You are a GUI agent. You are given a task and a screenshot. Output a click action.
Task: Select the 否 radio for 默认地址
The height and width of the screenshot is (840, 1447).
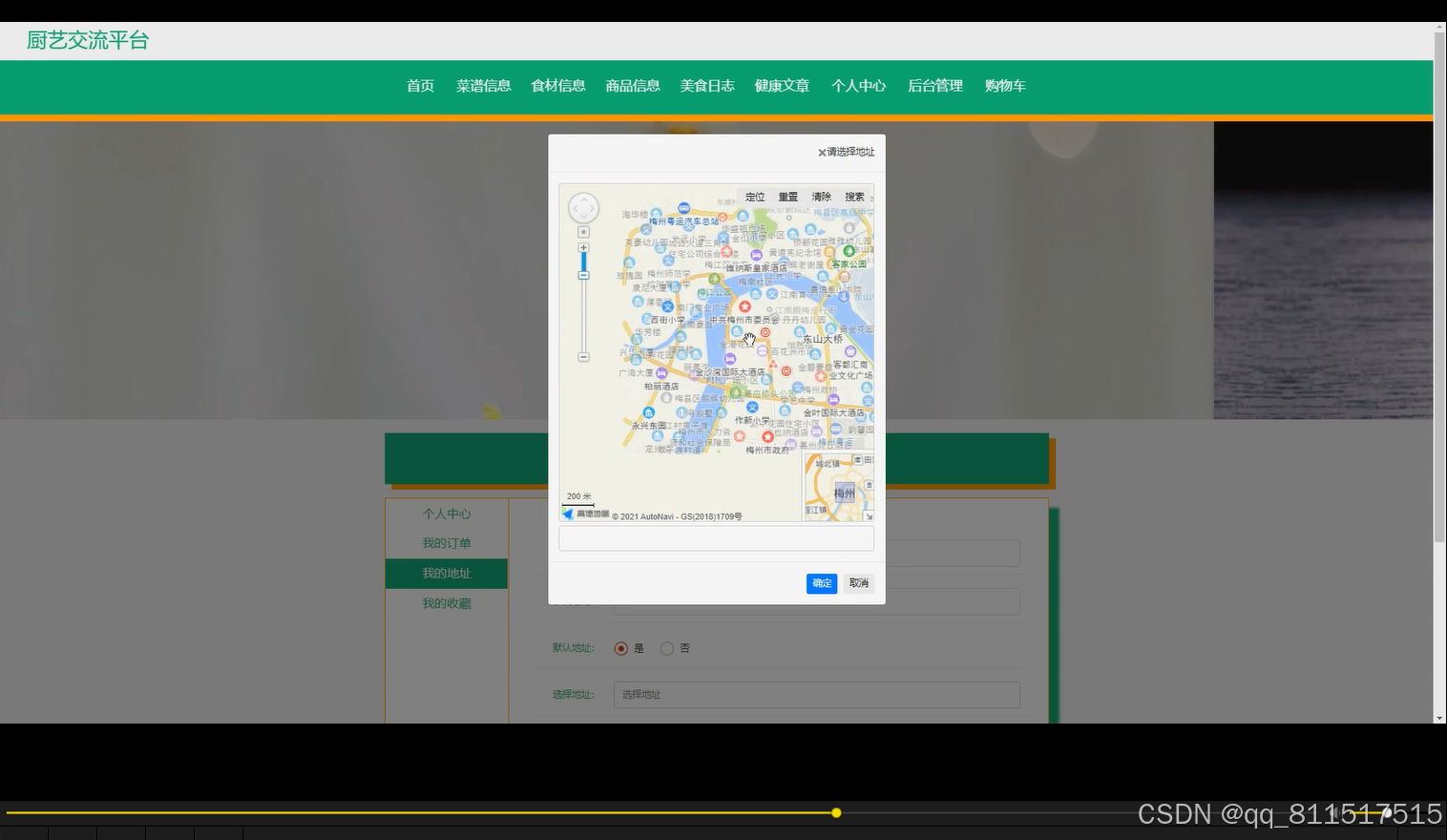point(667,648)
